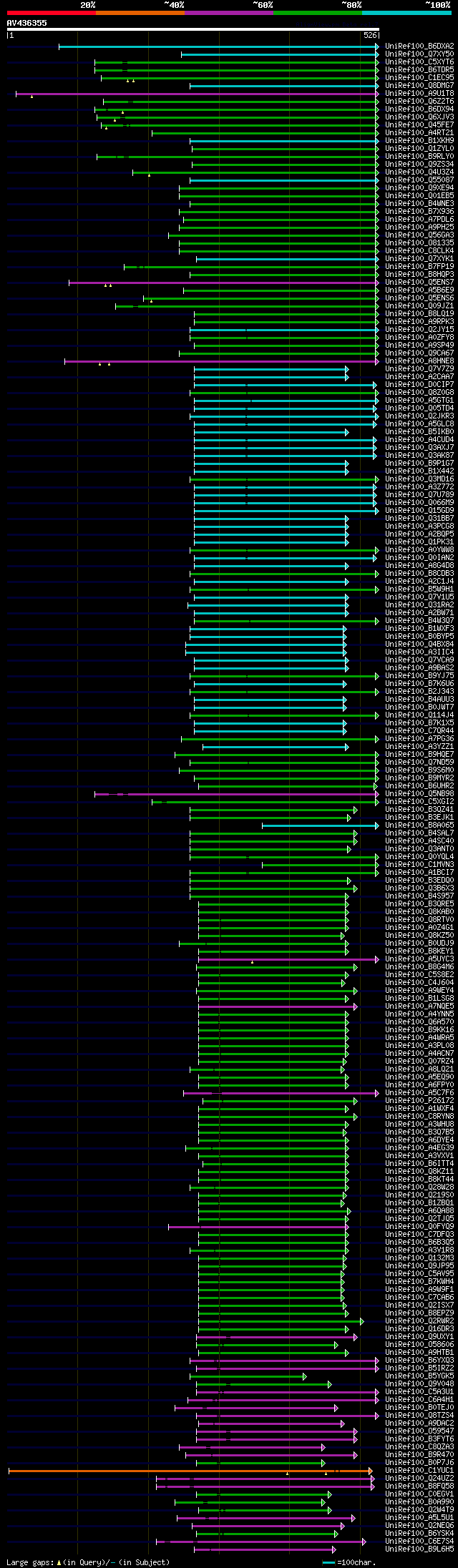Click the cyan ~100% identity legend segment
The height and width of the screenshot is (1568, 458).
point(406,13)
